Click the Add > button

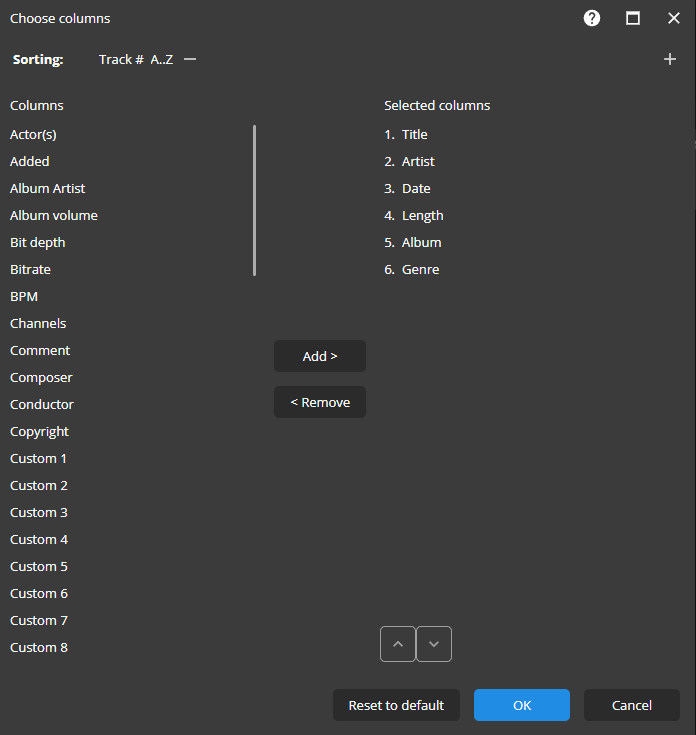(320, 356)
